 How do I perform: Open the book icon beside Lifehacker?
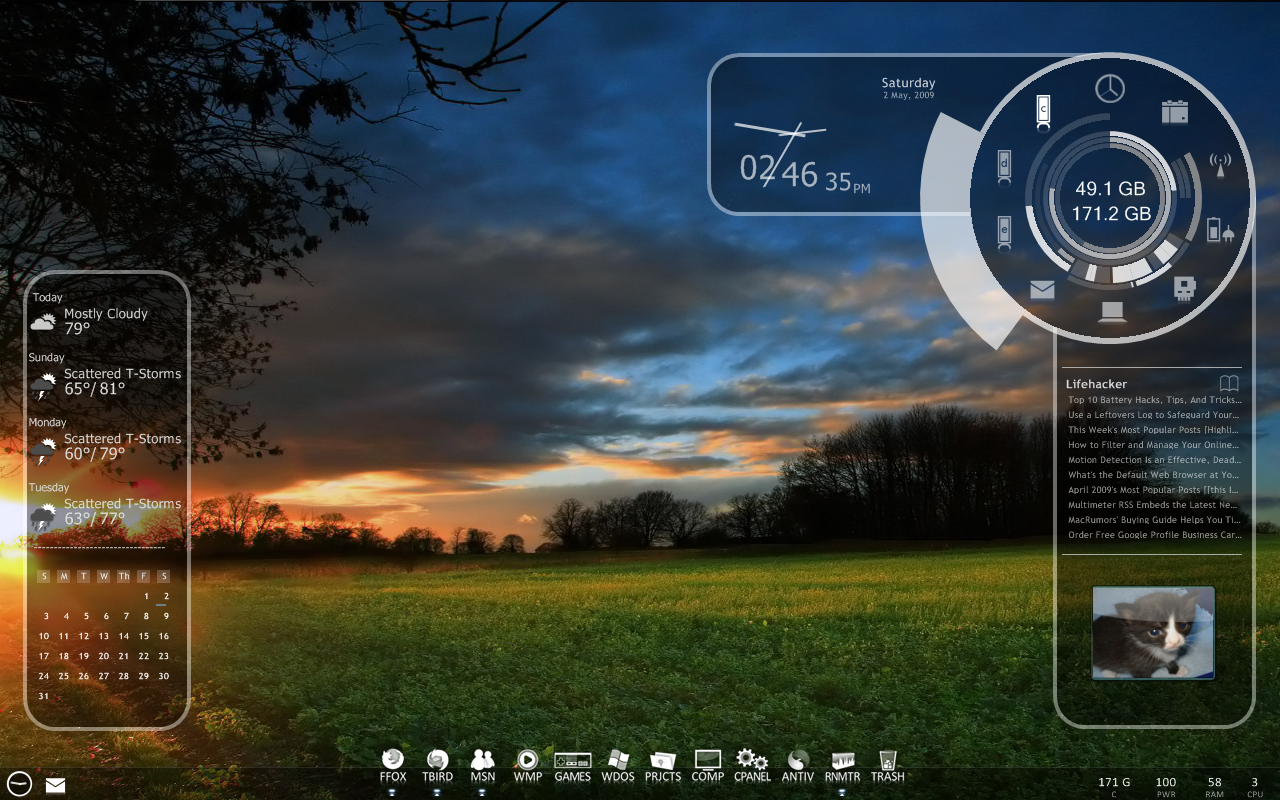click(1229, 383)
